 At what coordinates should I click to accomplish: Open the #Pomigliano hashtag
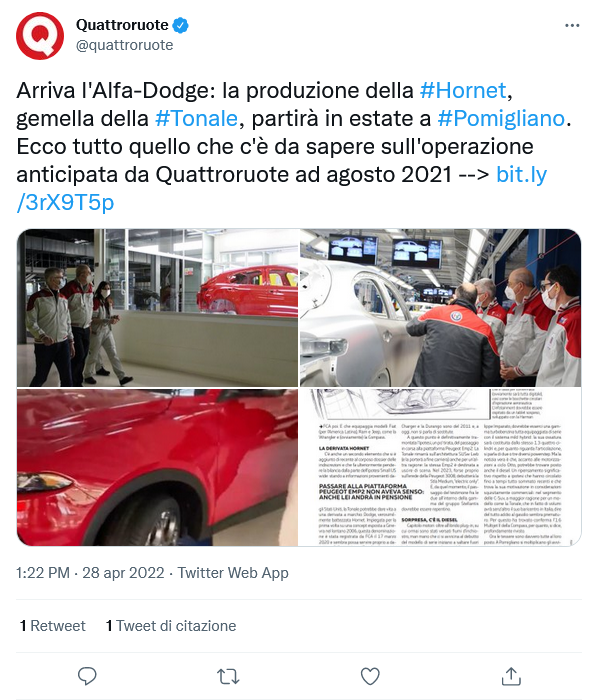pyautogui.click(x=501, y=119)
